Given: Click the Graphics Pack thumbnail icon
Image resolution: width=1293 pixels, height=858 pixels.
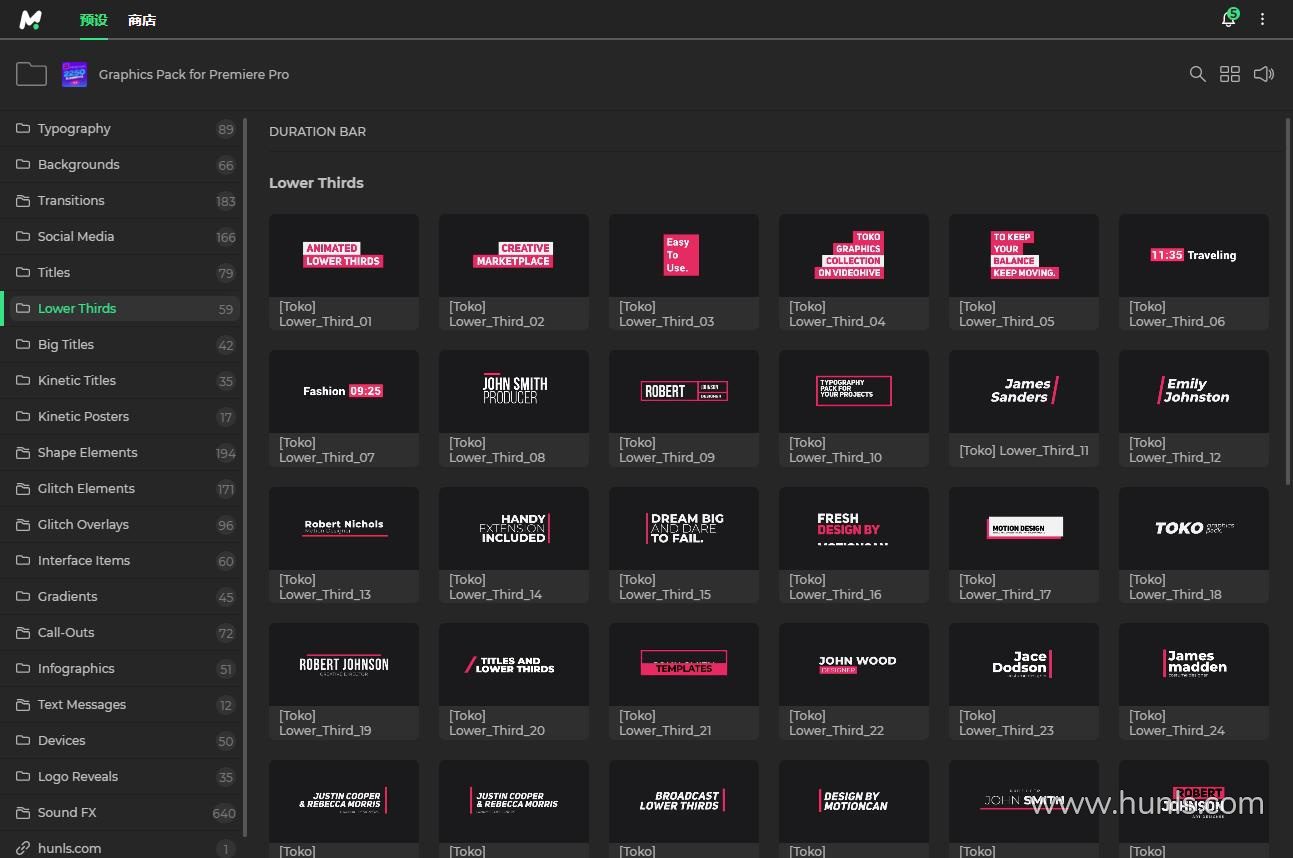Looking at the screenshot, I should (x=74, y=74).
